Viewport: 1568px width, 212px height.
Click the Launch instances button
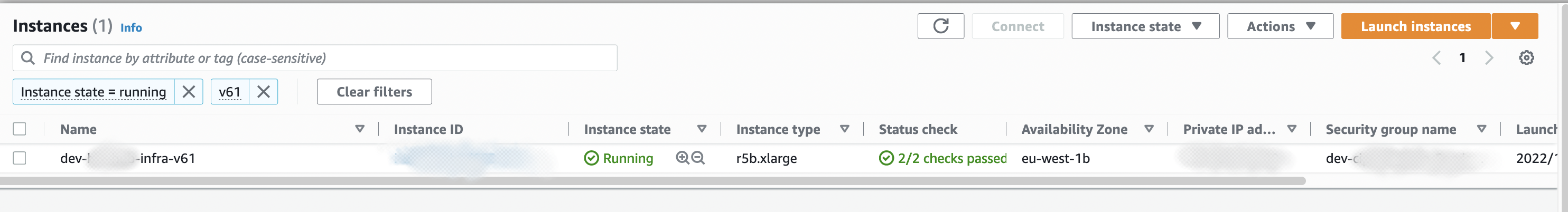click(1416, 26)
